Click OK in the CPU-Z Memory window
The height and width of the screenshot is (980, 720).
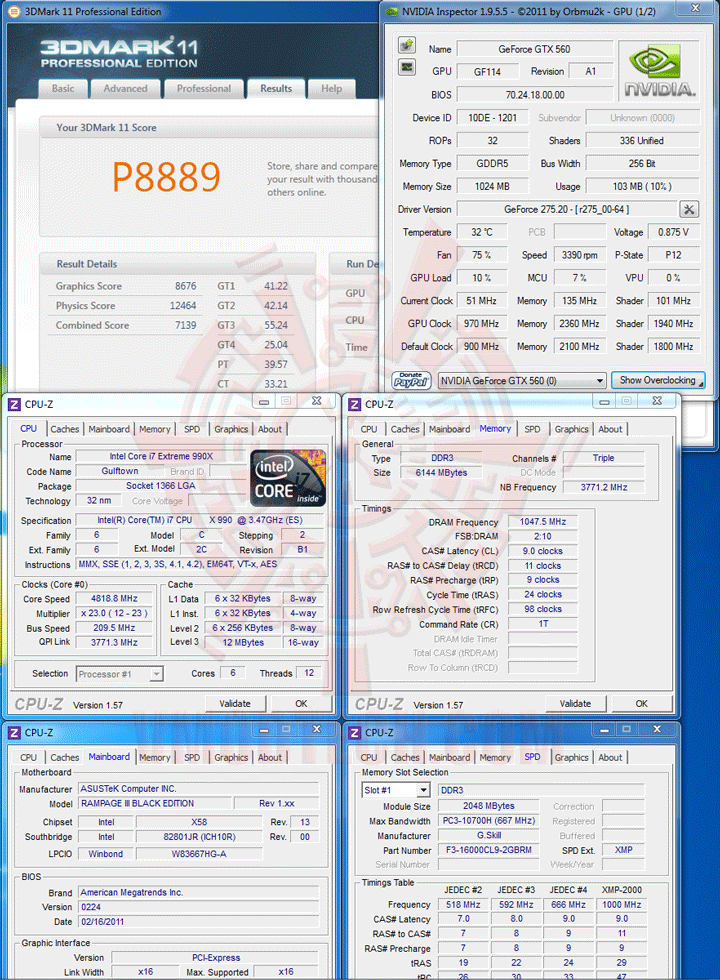pyautogui.click(x=641, y=704)
